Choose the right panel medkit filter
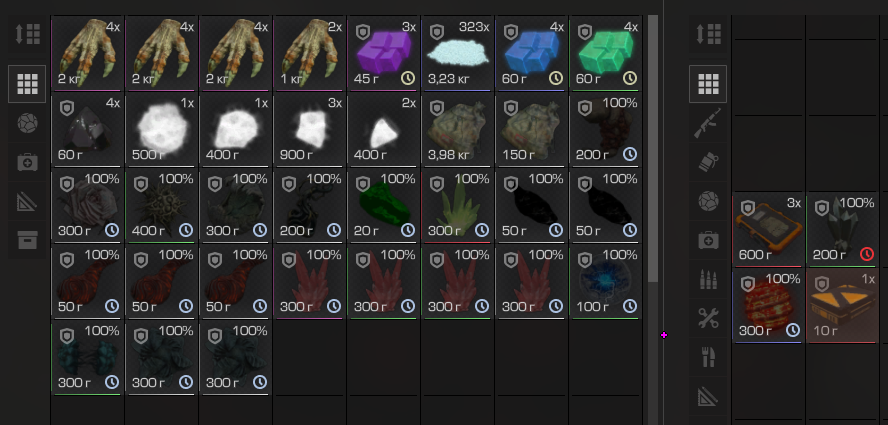The image size is (888, 425). [708, 241]
